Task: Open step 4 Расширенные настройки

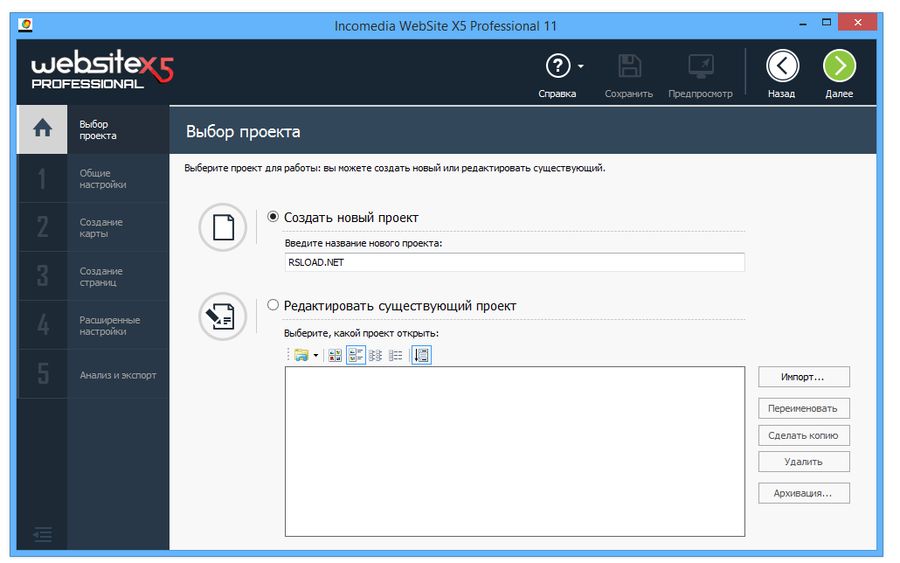Action: 94,325
